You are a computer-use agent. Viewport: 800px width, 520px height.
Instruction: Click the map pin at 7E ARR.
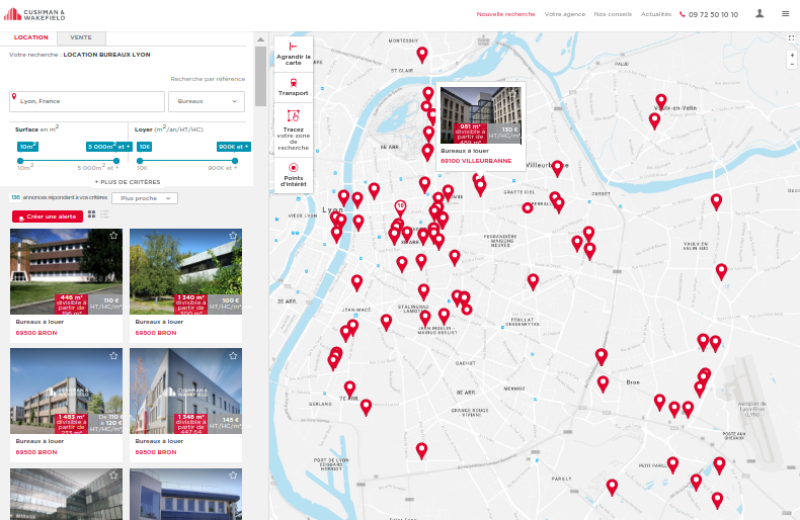tap(349, 389)
